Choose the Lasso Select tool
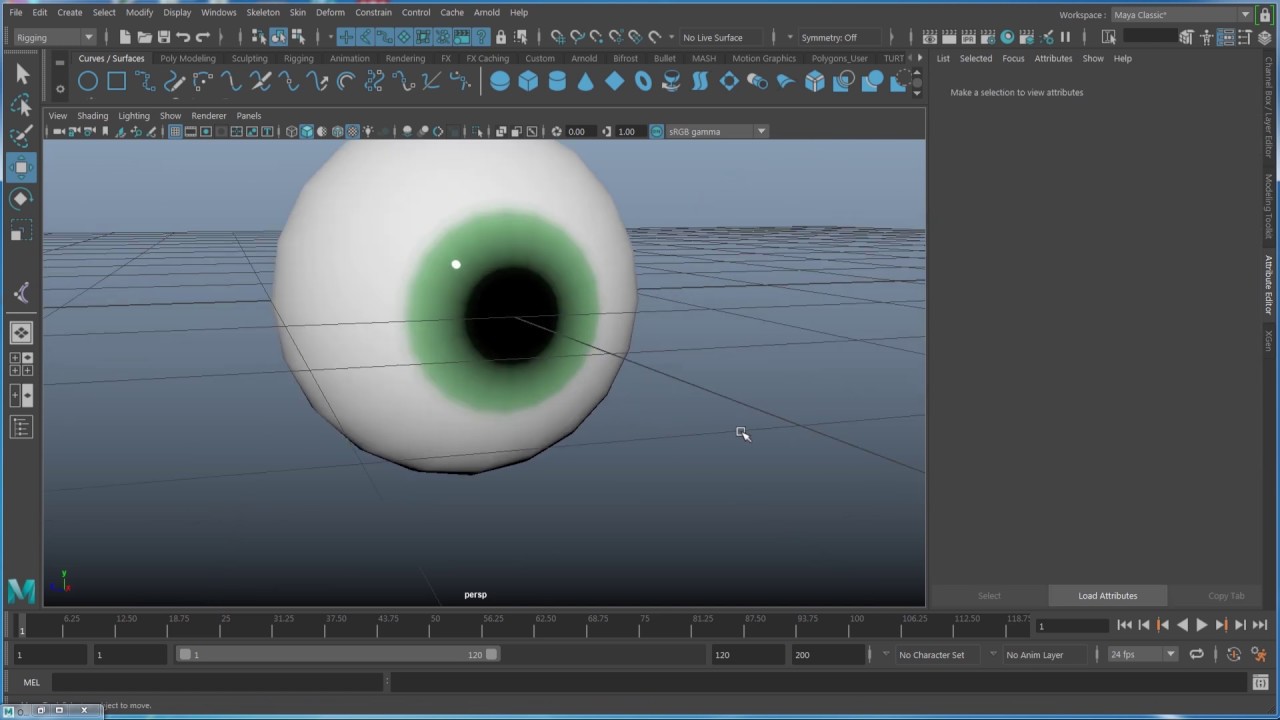 click(22, 105)
